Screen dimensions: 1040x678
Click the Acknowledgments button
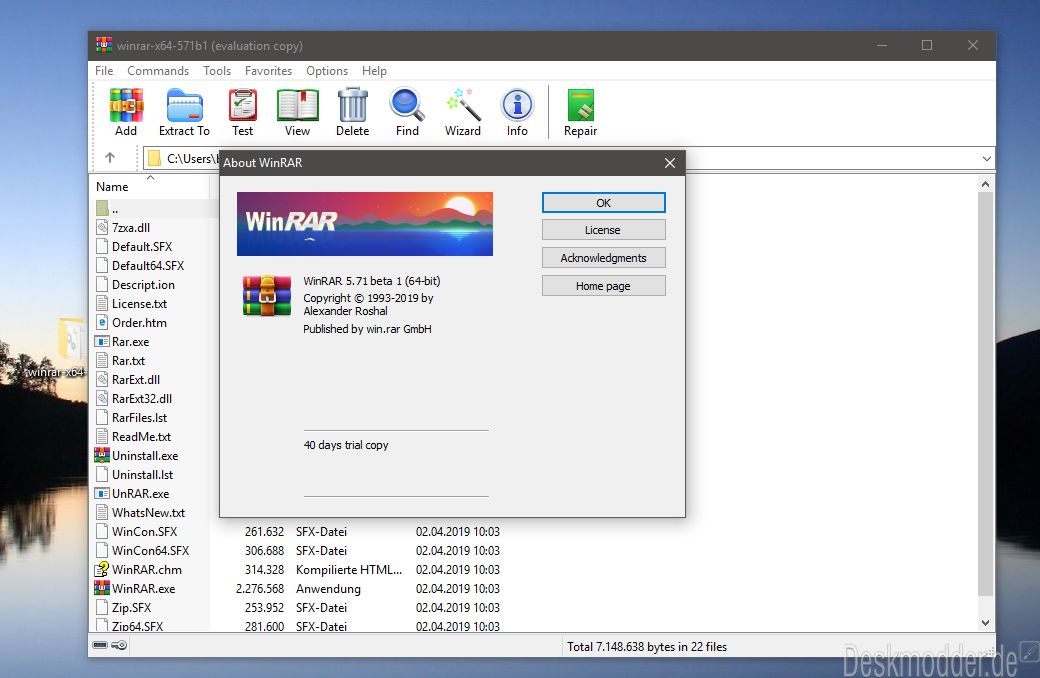pyautogui.click(x=604, y=258)
